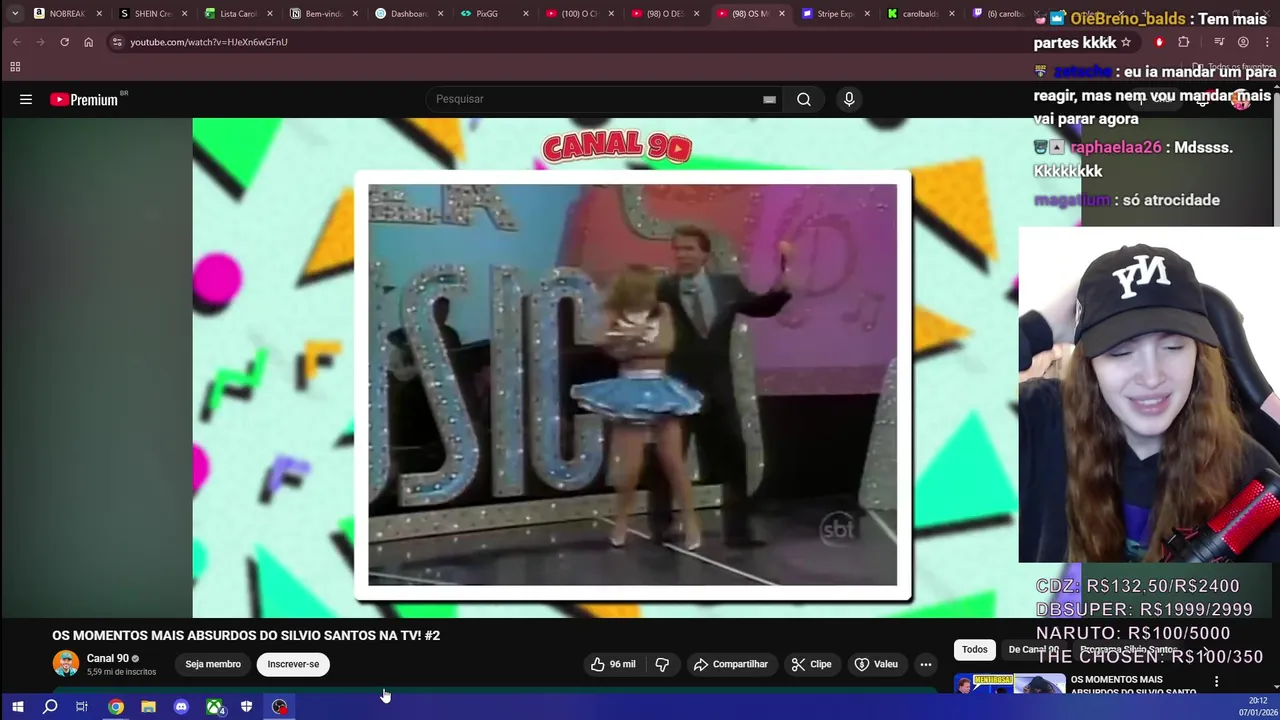Open the Windows Start menu
1280x720 pixels.
[17, 707]
